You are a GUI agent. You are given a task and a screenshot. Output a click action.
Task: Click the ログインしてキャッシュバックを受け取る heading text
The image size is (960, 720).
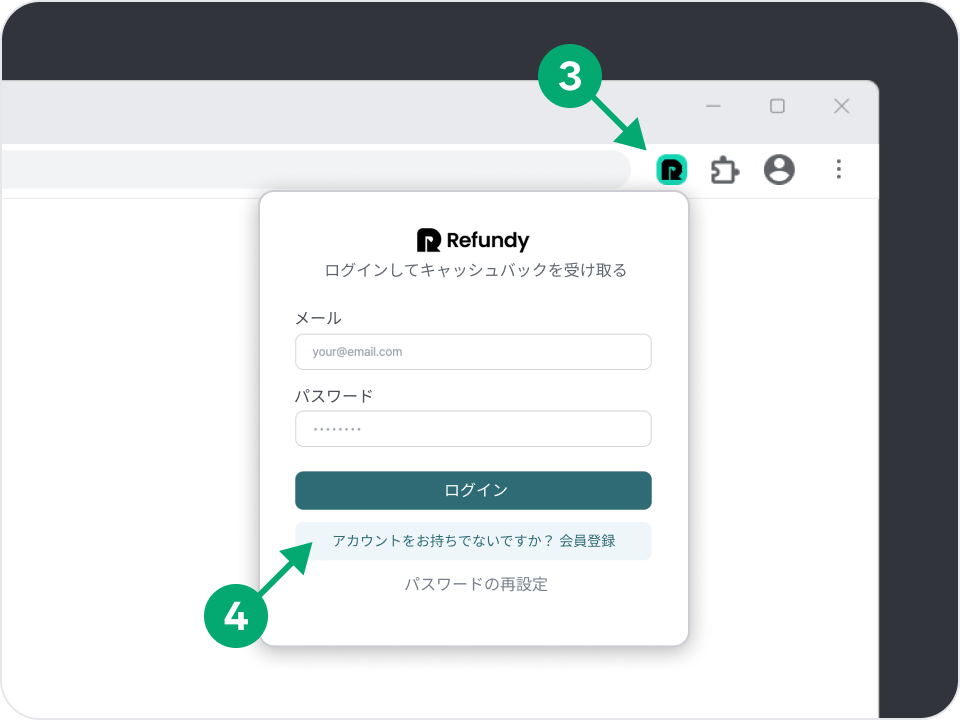click(x=475, y=270)
